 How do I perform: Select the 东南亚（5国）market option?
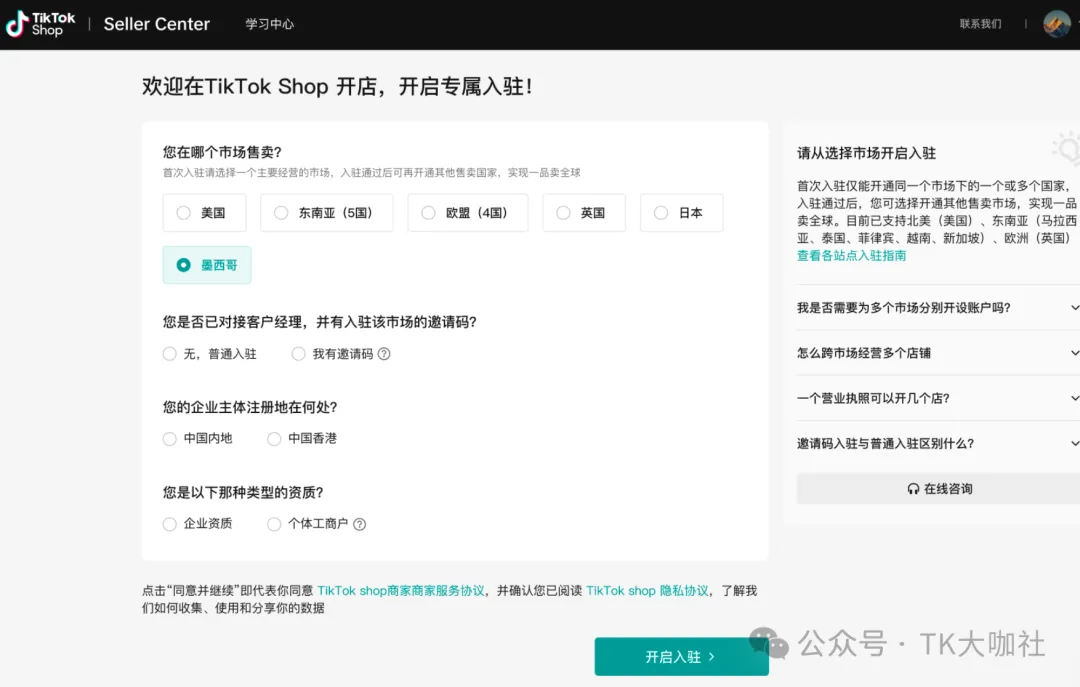coord(326,213)
